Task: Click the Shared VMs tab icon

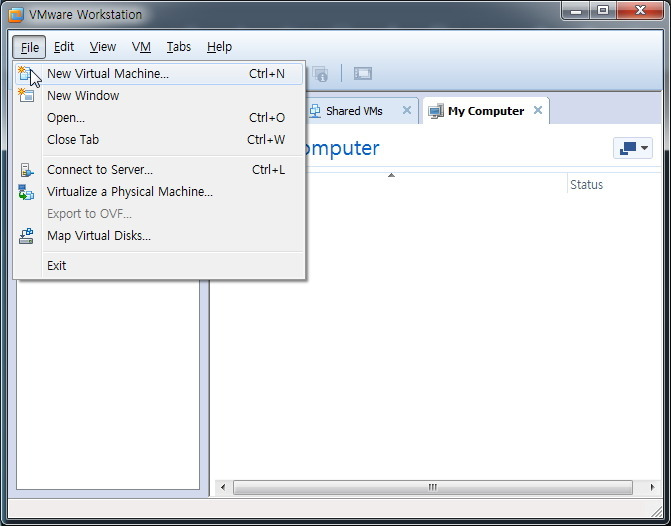Action: [x=315, y=111]
